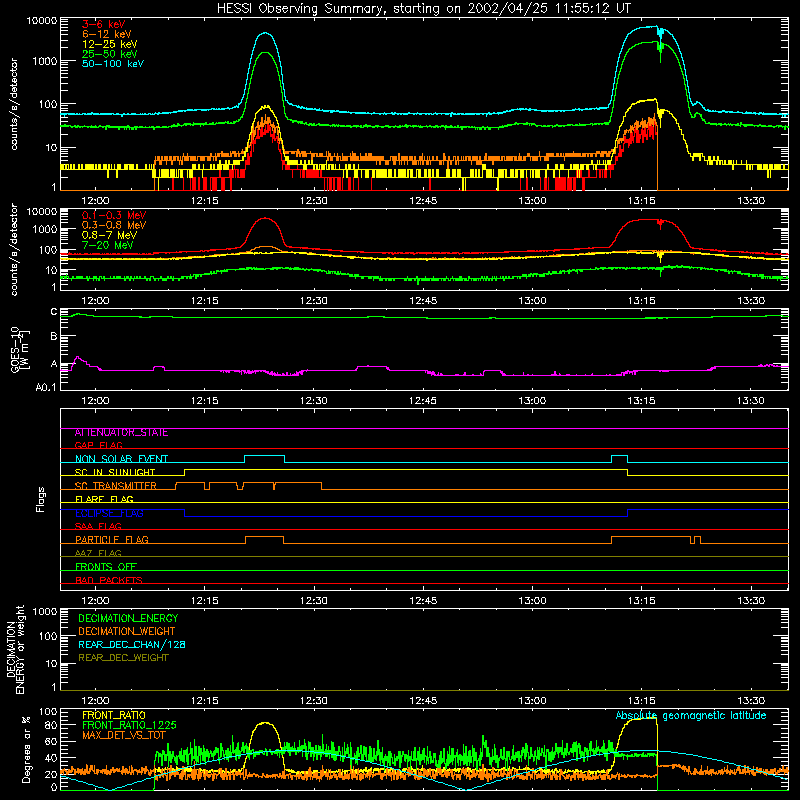
Task: Click the DECIMATION_WEIGHT legend label
Action: [127, 632]
